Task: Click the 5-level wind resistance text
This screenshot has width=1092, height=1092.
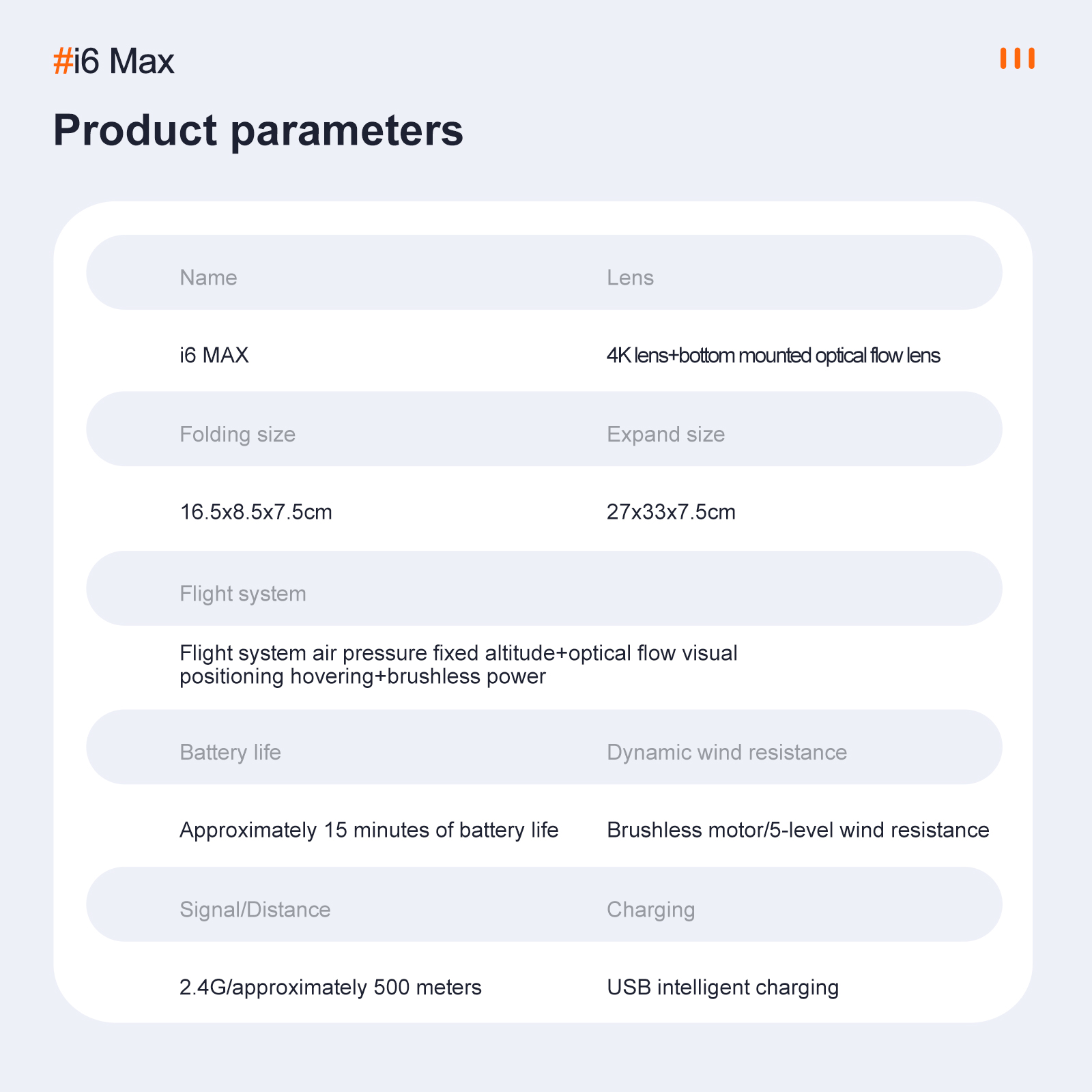Action: coord(798,830)
